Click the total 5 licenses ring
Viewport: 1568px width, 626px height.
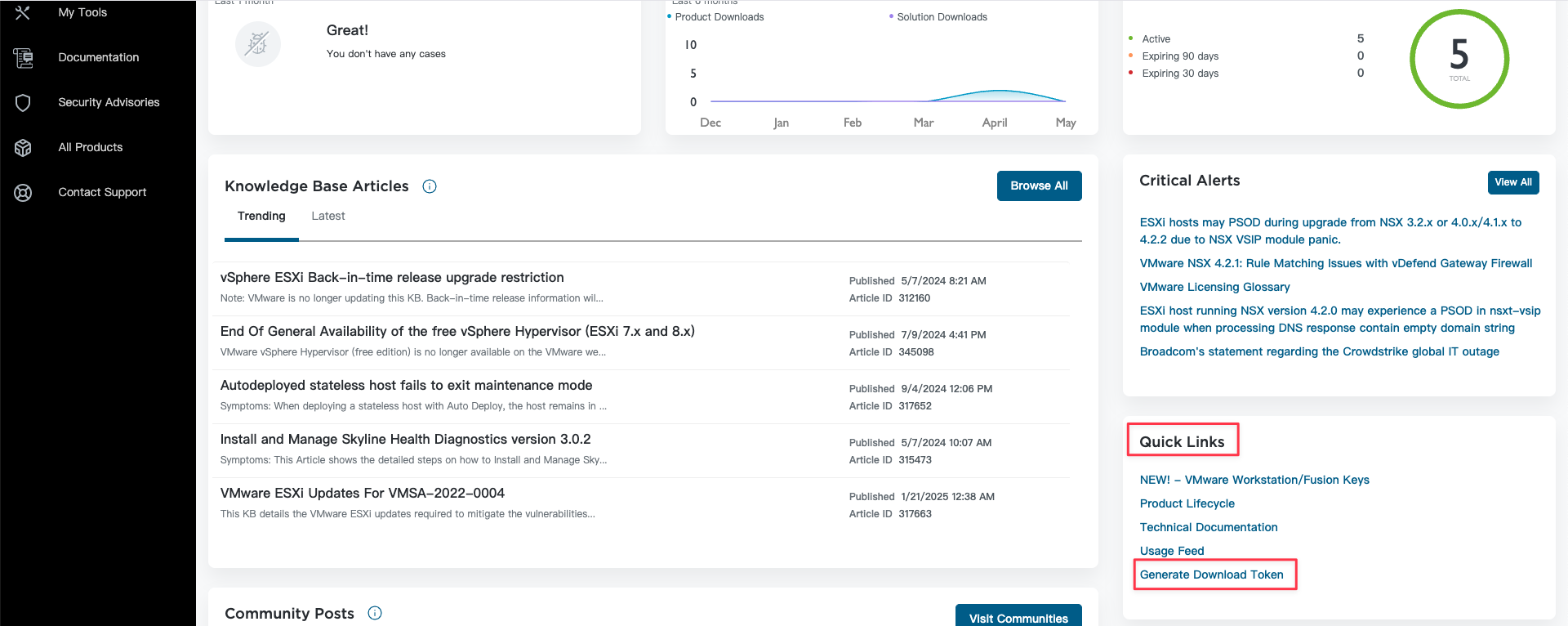coord(1459,59)
